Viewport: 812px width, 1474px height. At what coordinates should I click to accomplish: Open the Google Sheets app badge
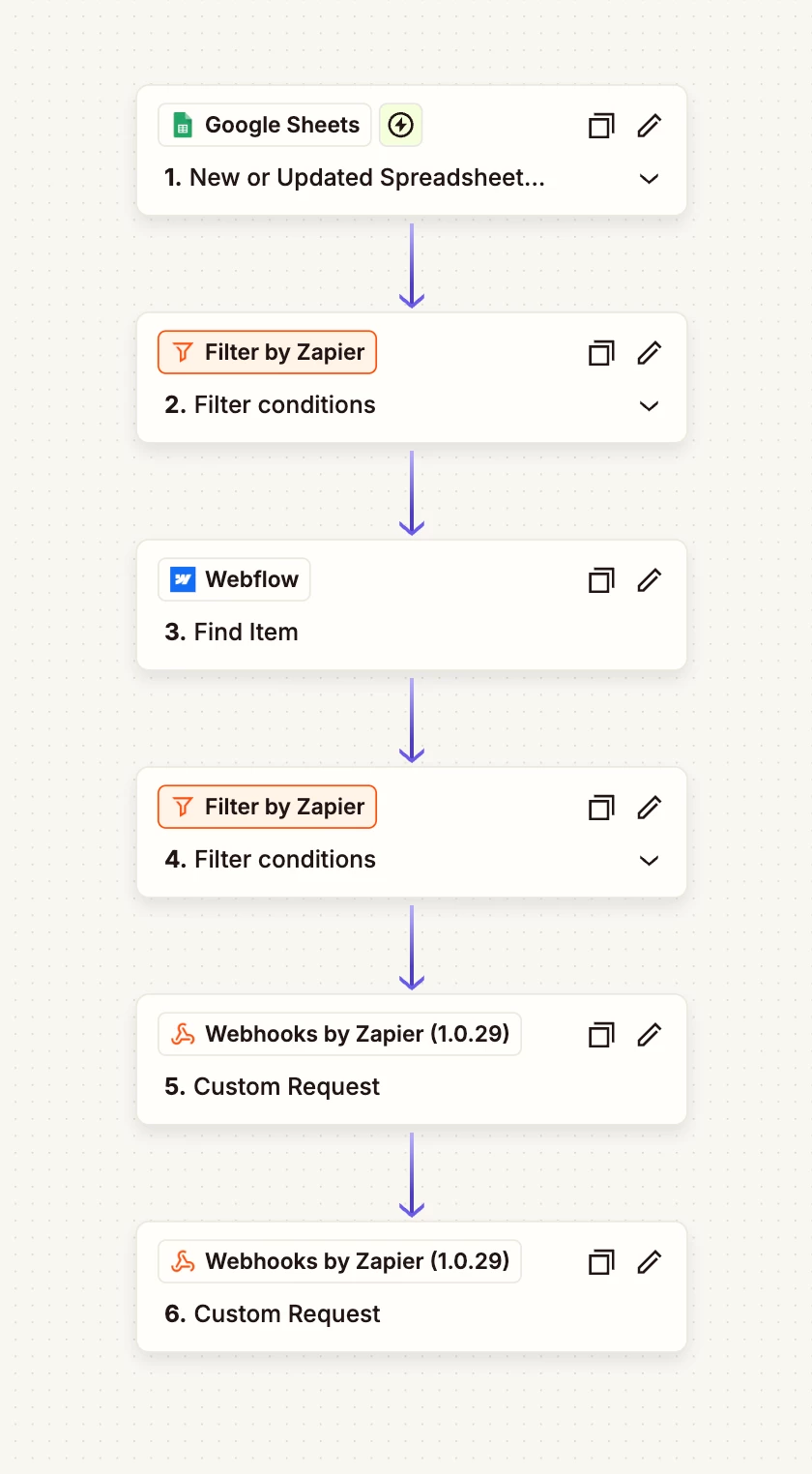265,125
